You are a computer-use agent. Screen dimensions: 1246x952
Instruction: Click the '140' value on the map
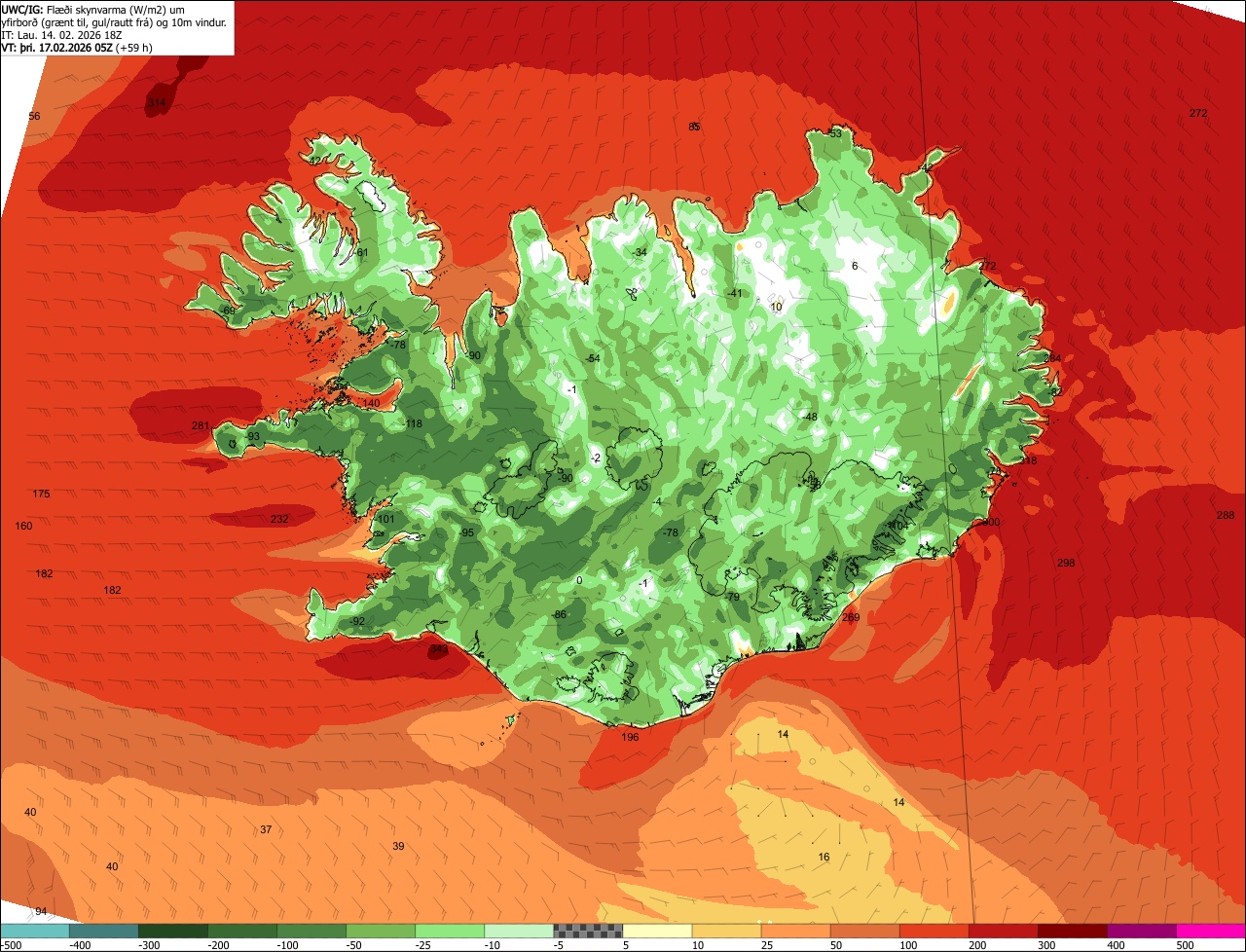tap(371, 403)
